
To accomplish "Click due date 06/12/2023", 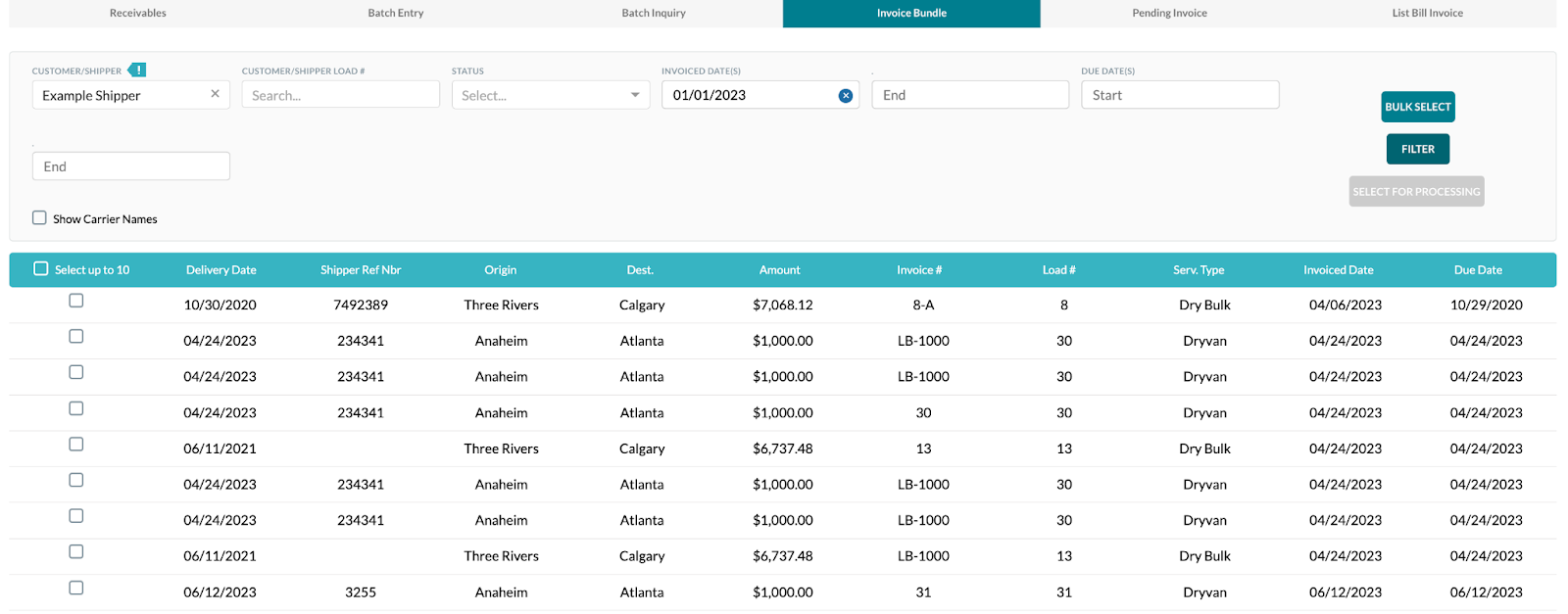I will click(x=1487, y=592).
